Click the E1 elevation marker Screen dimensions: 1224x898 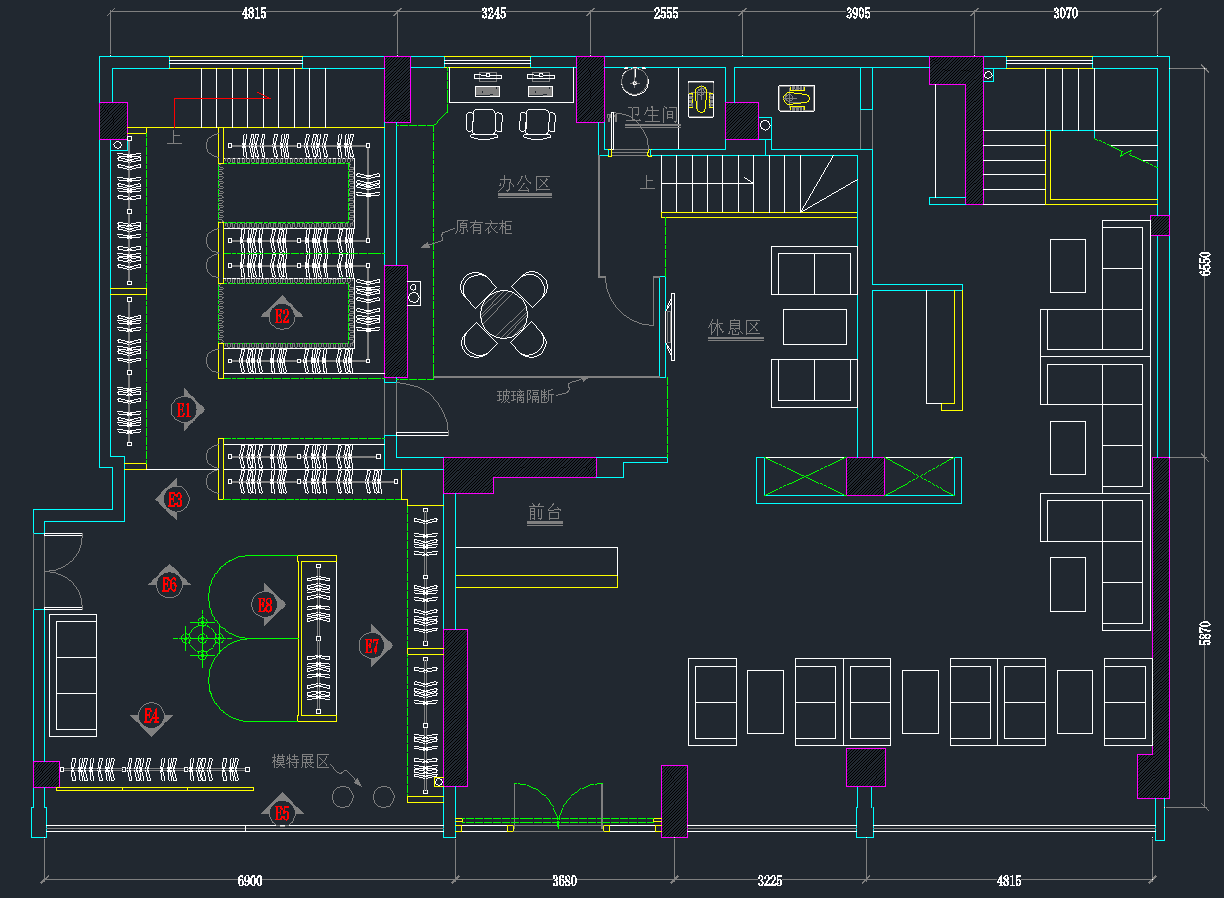[184, 409]
